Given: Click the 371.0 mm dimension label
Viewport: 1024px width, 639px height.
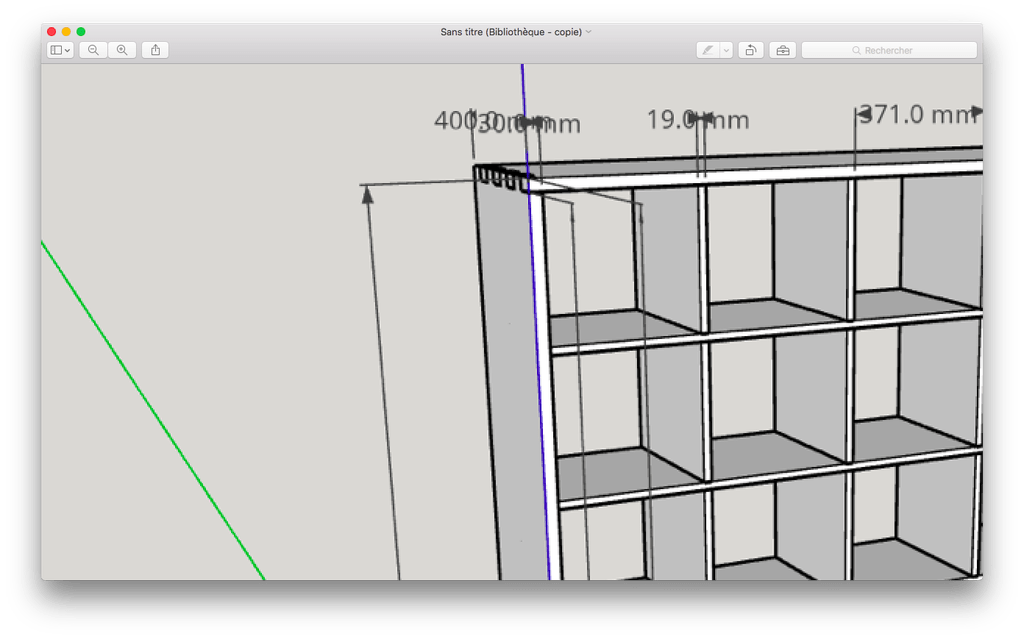Looking at the screenshot, I should (x=920, y=114).
